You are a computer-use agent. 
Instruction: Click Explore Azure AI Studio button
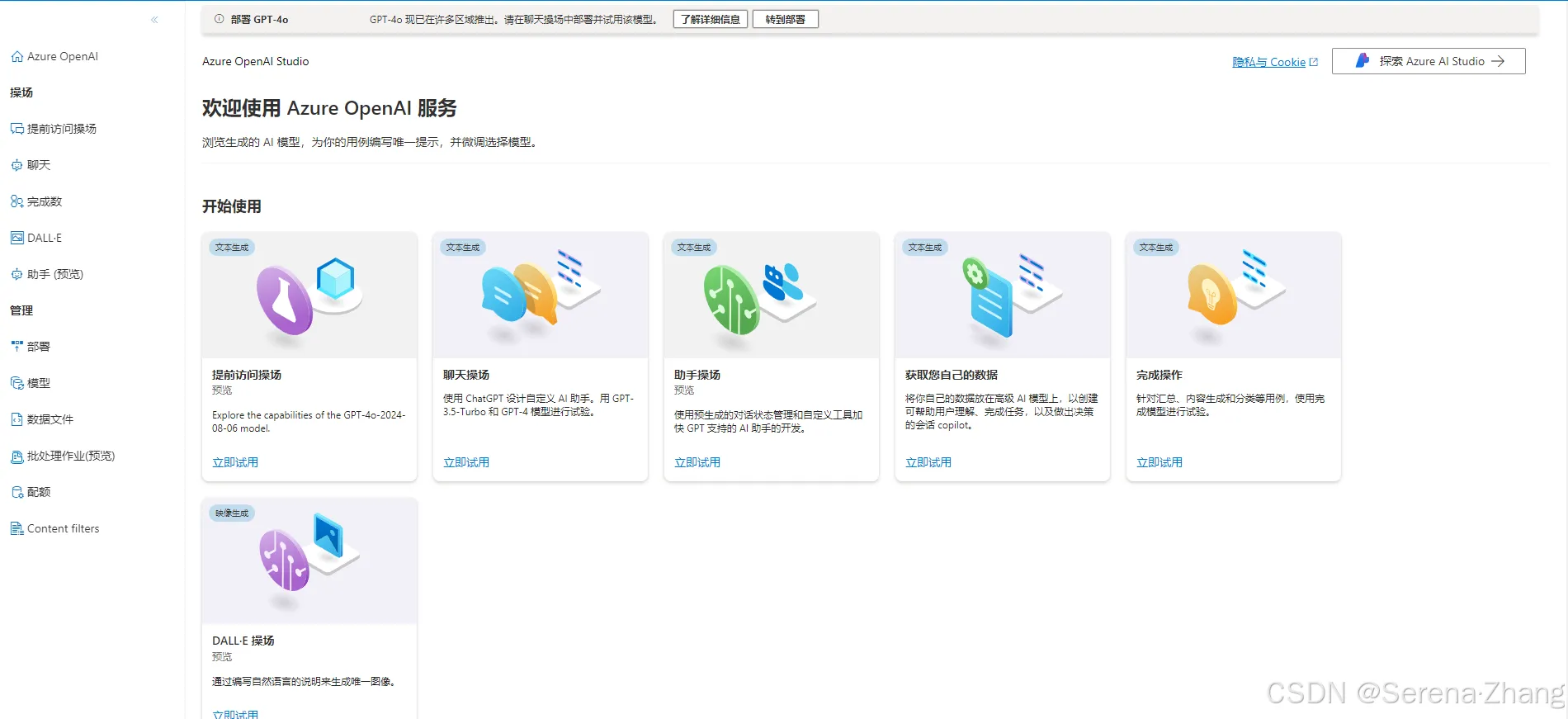[x=1428, y=61]
